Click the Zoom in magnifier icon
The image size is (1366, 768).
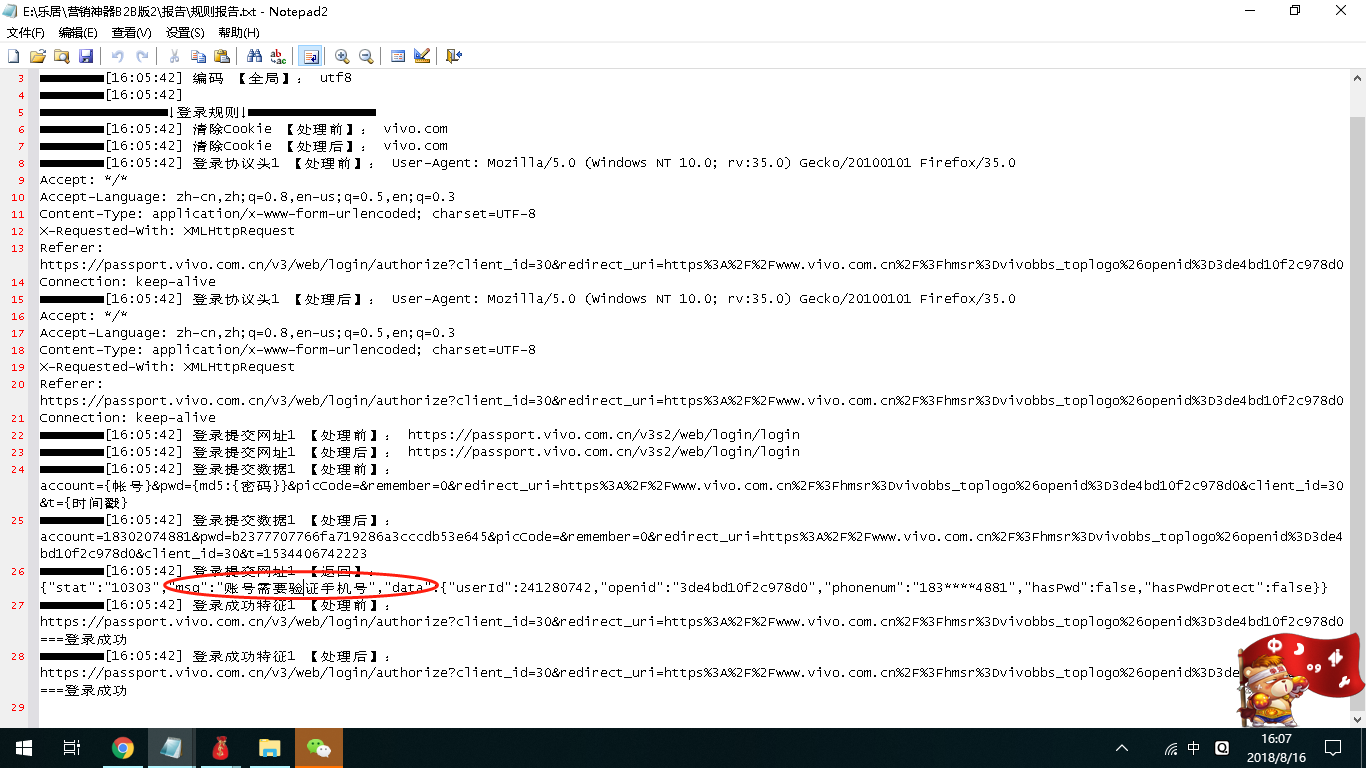pyautogui.click(x=342, y=56)
